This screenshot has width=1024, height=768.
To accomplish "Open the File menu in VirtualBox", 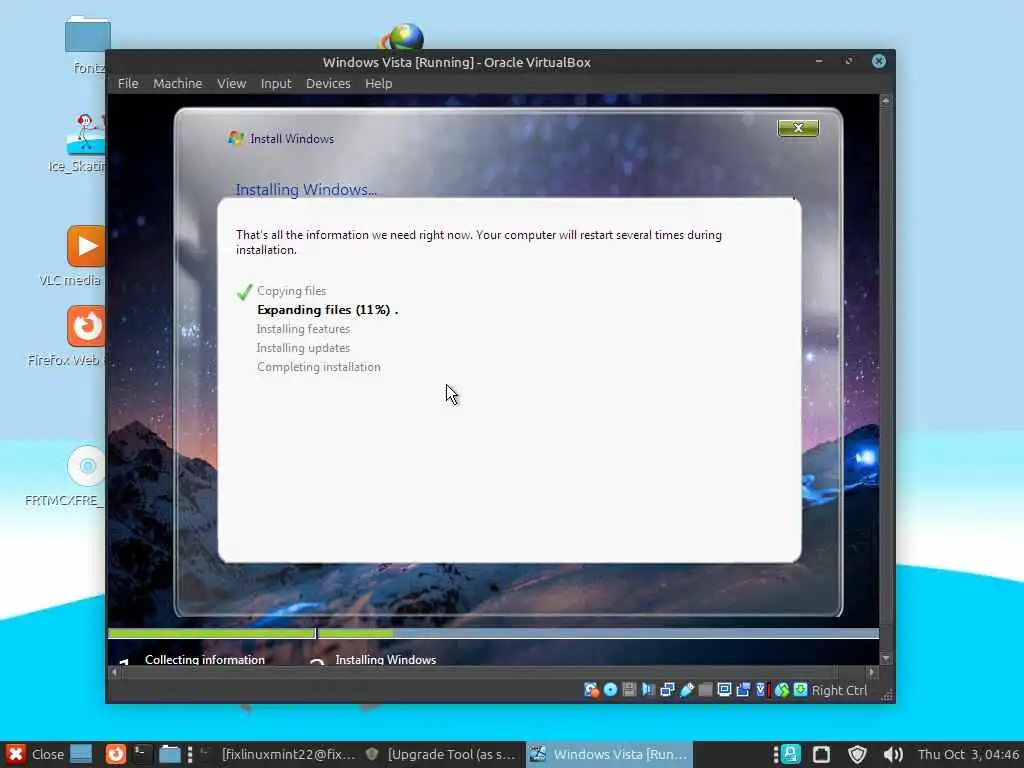I will (128, 84).
